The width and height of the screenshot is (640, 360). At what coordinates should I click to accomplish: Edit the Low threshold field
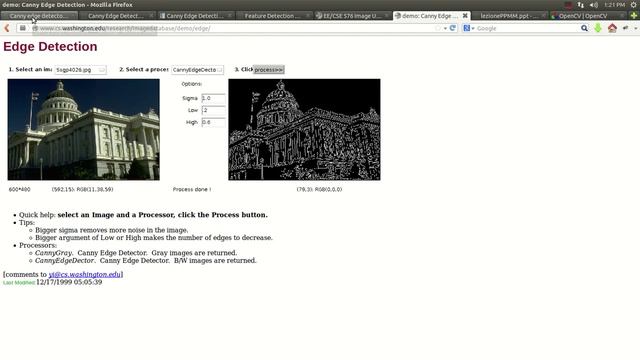pos(213,110)
